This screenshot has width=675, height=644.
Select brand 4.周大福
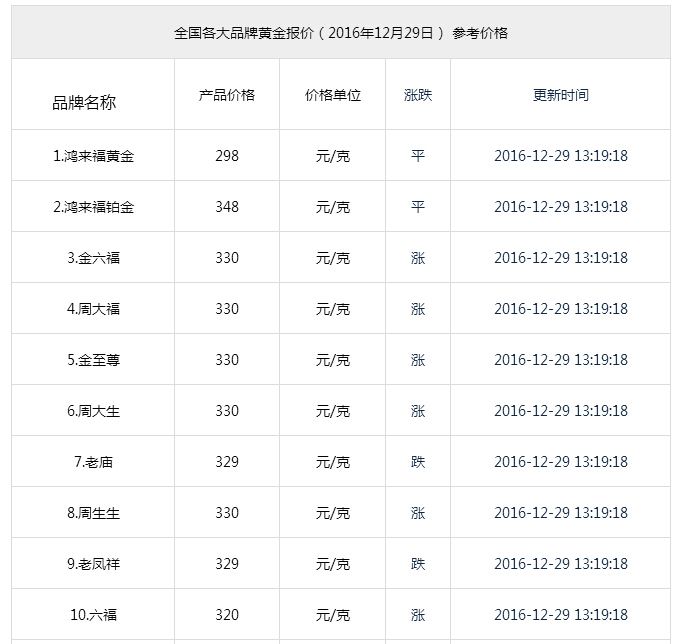(93, 309)
